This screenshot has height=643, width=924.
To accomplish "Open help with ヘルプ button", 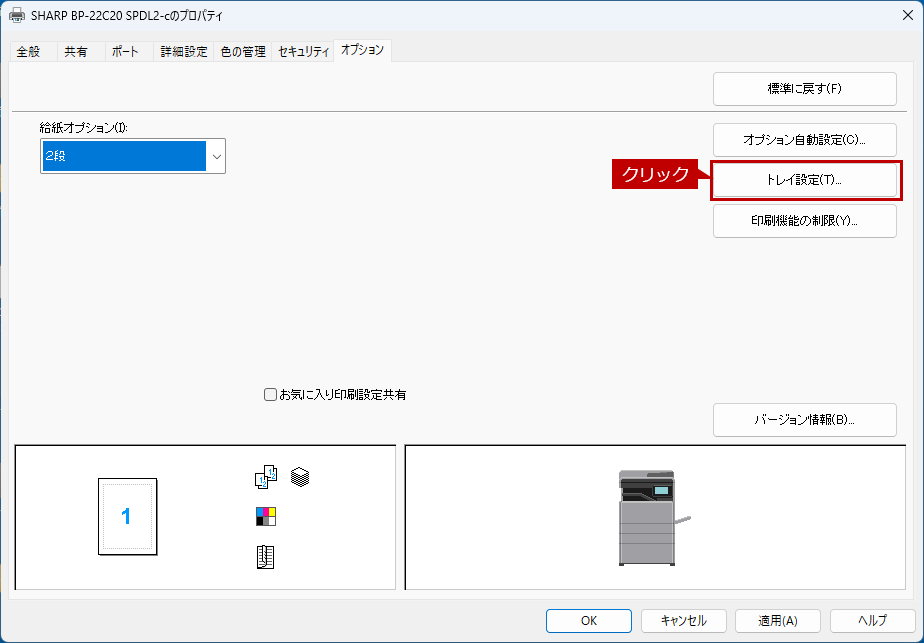I will 873,621.
